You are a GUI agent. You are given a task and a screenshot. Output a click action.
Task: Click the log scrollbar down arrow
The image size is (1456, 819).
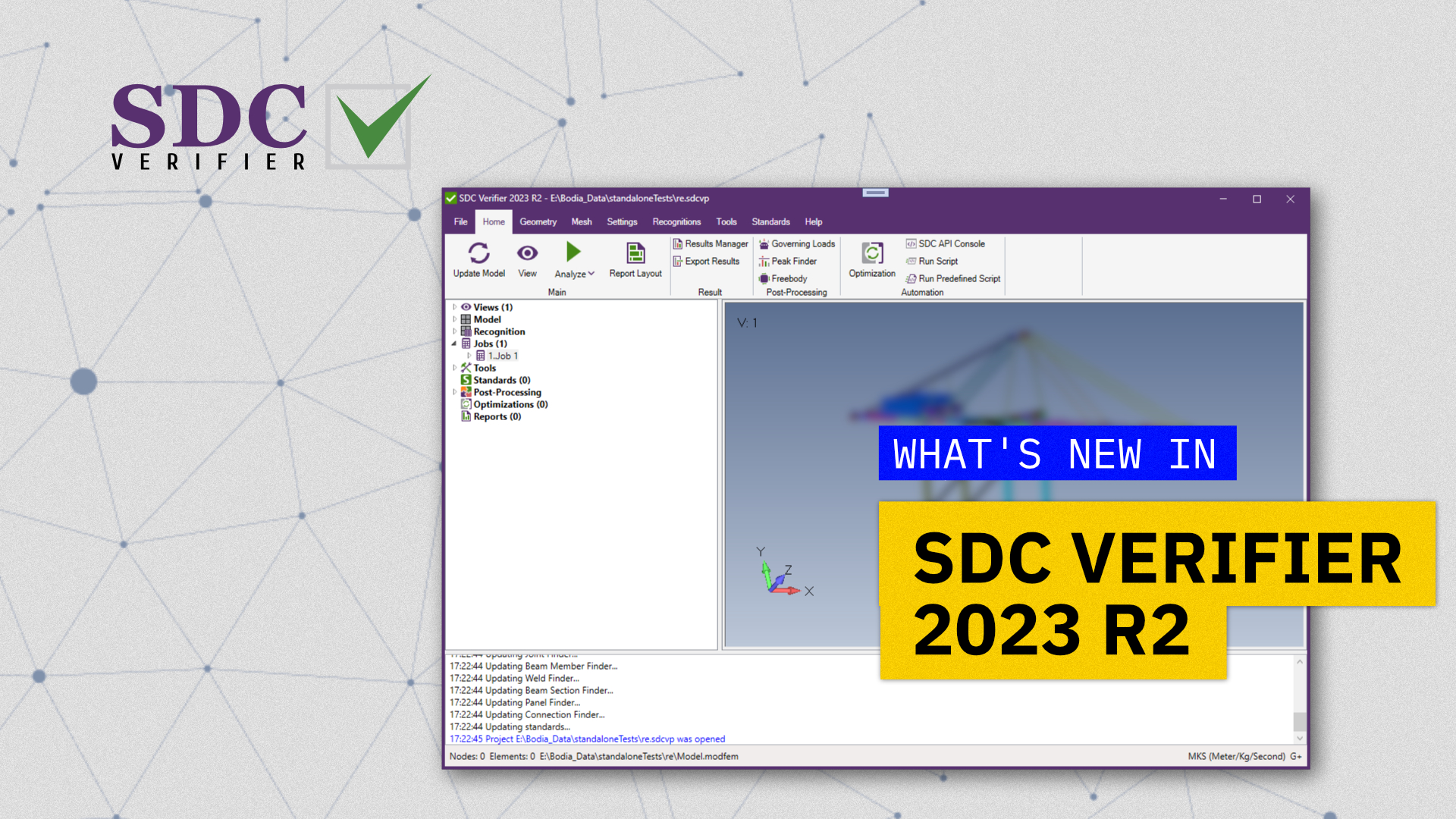tap(1299, 738)
